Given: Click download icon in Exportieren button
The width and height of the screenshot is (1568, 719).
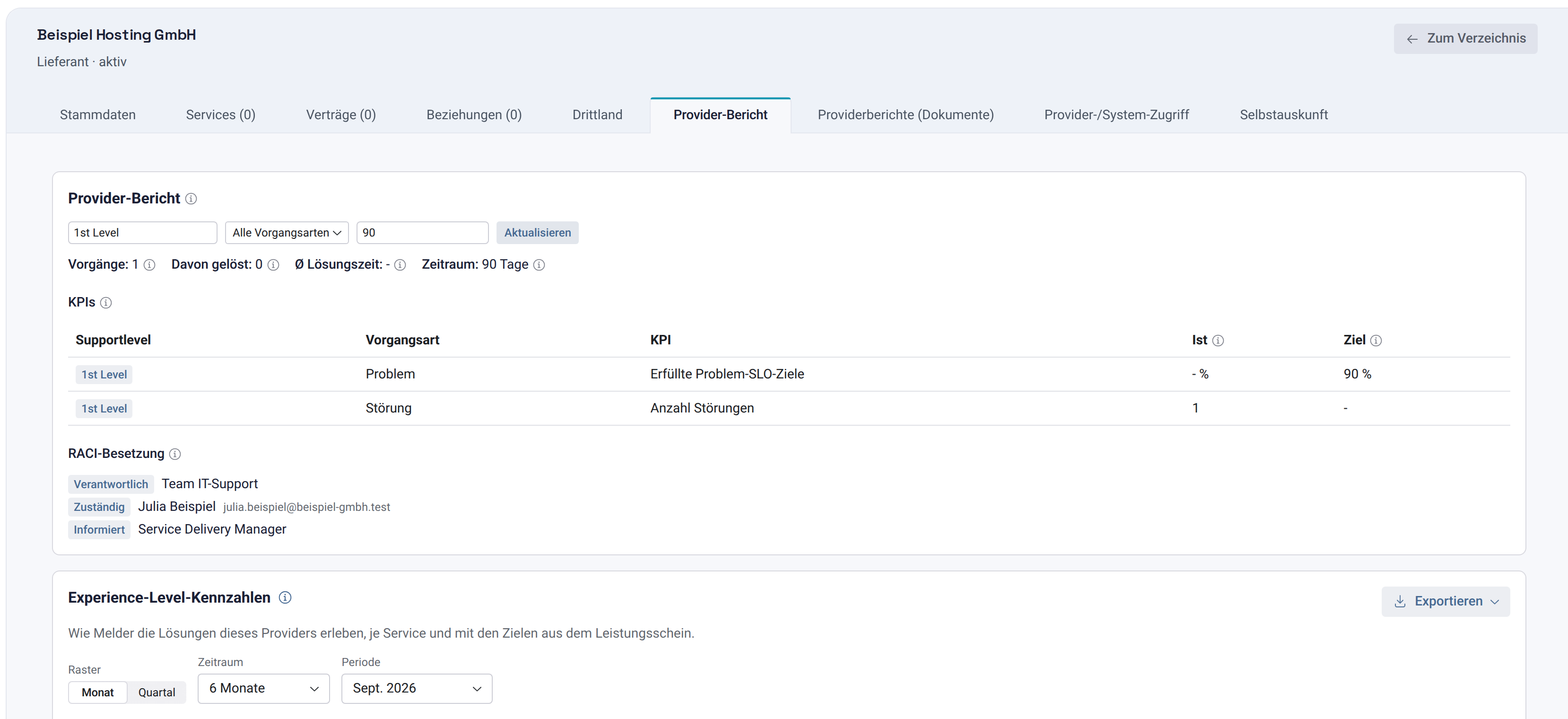Looking at the screenshot, I should [1400, 602].
